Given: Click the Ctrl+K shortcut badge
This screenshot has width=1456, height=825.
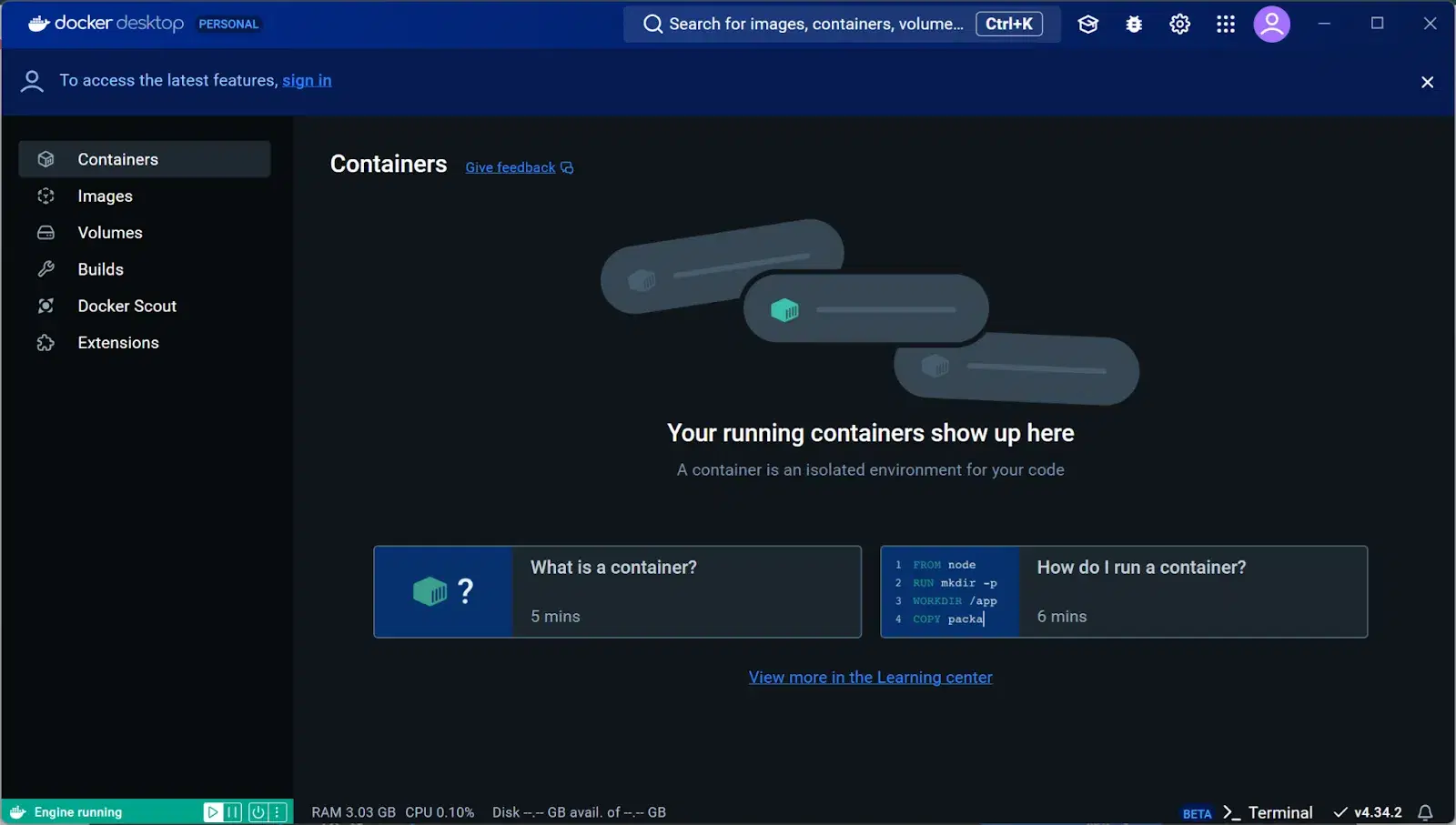Looking at the screenshot, I should click(x=1009, y=24).
